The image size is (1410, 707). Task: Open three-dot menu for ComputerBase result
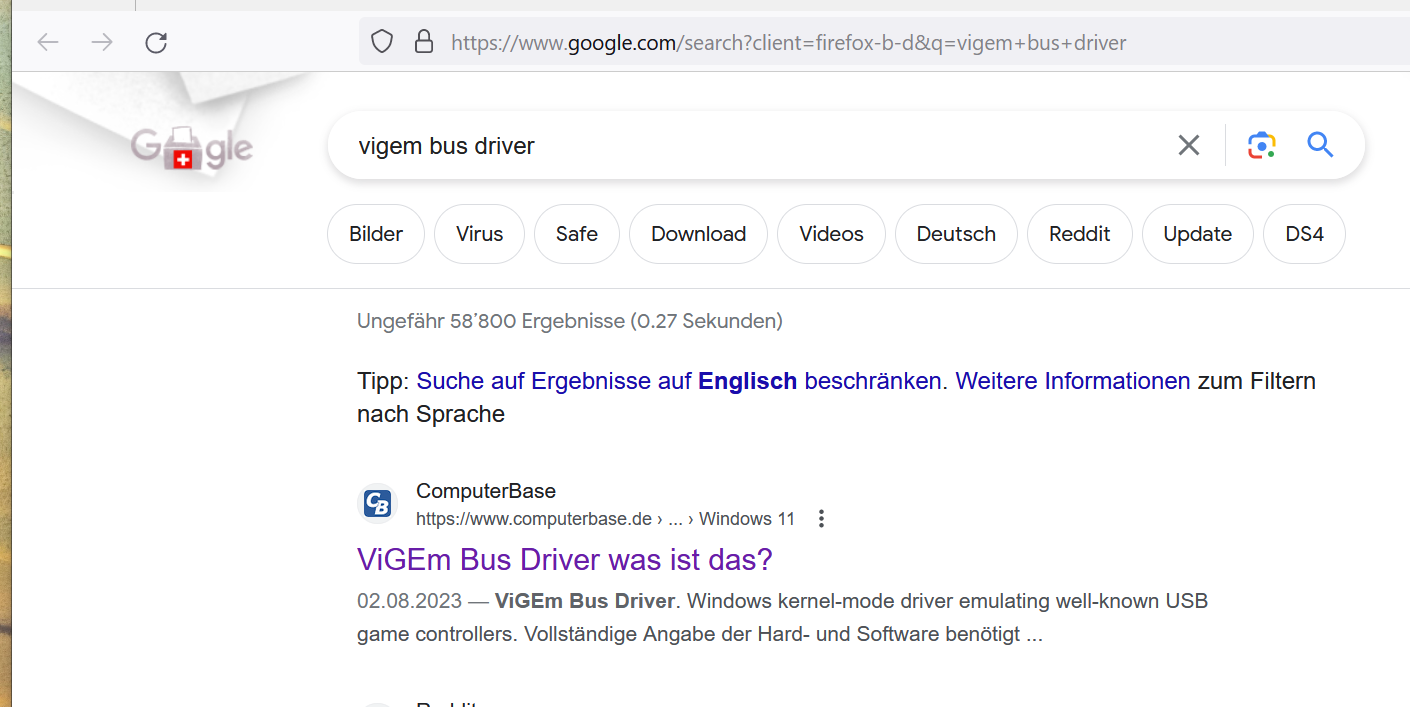pyautogui.click(x=821, y=519)
